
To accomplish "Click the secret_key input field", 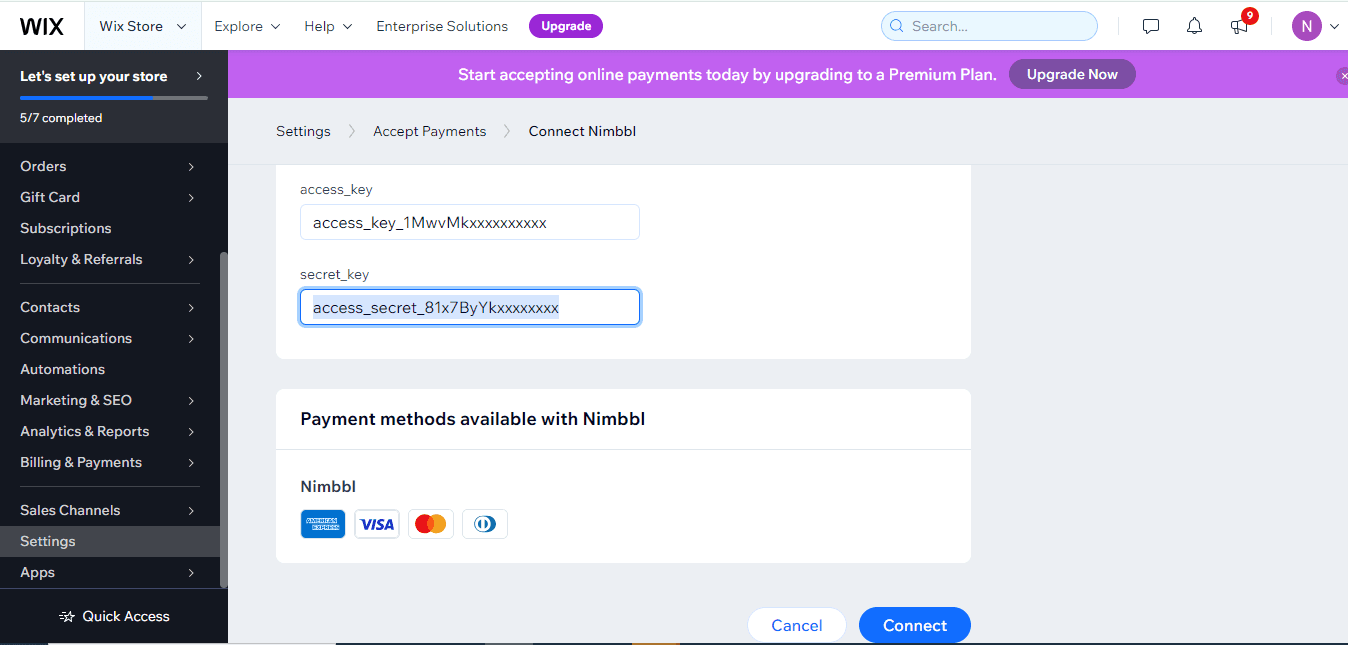I will [470, 307].
